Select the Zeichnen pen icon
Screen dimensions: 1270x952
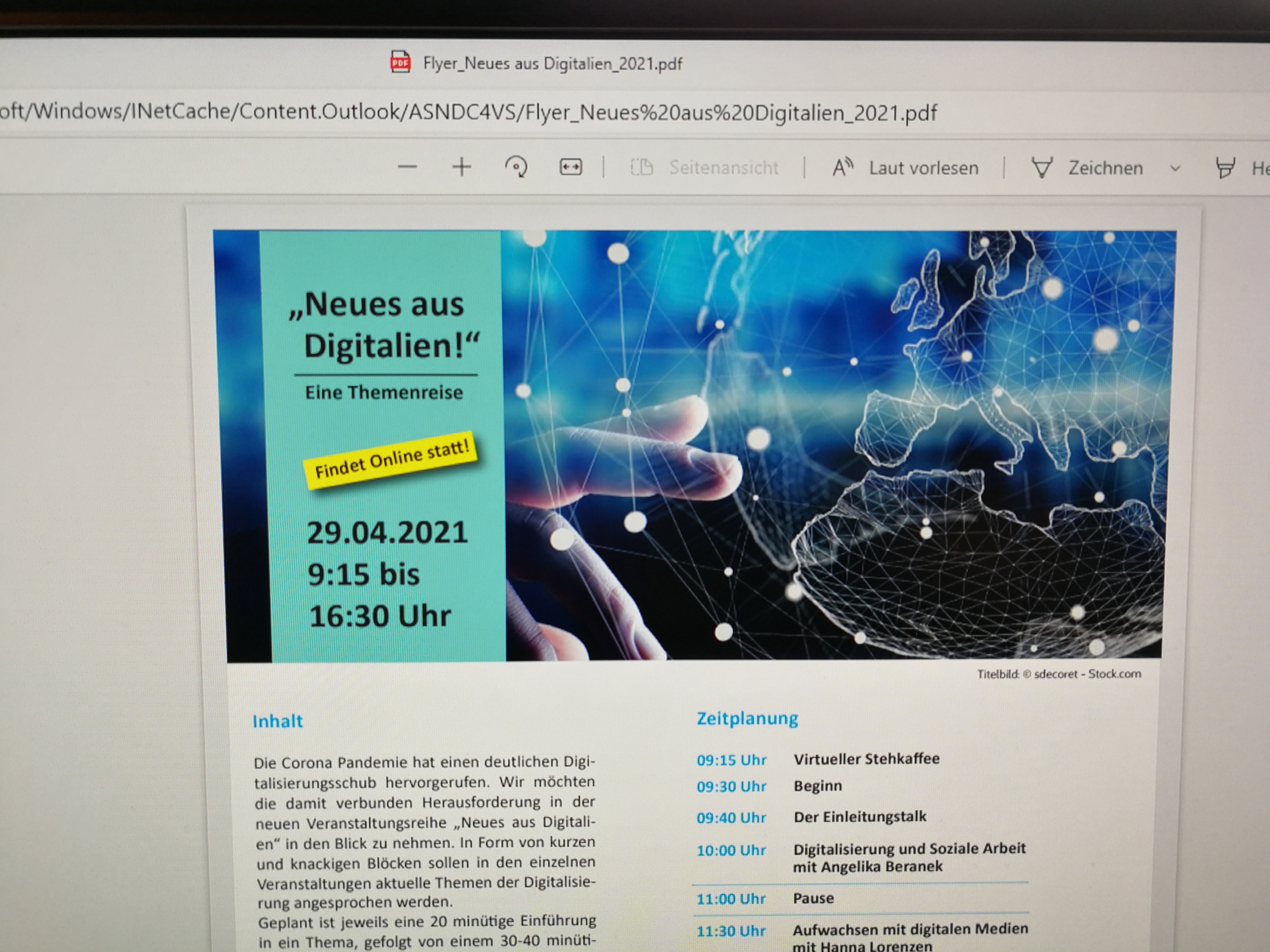(1041, 168)
